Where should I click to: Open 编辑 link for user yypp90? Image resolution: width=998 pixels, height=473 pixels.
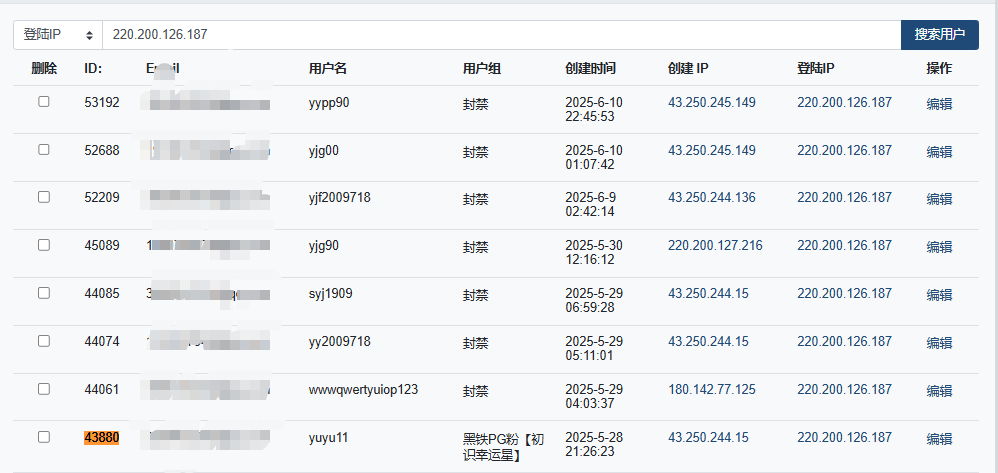(x=939, y=104)
